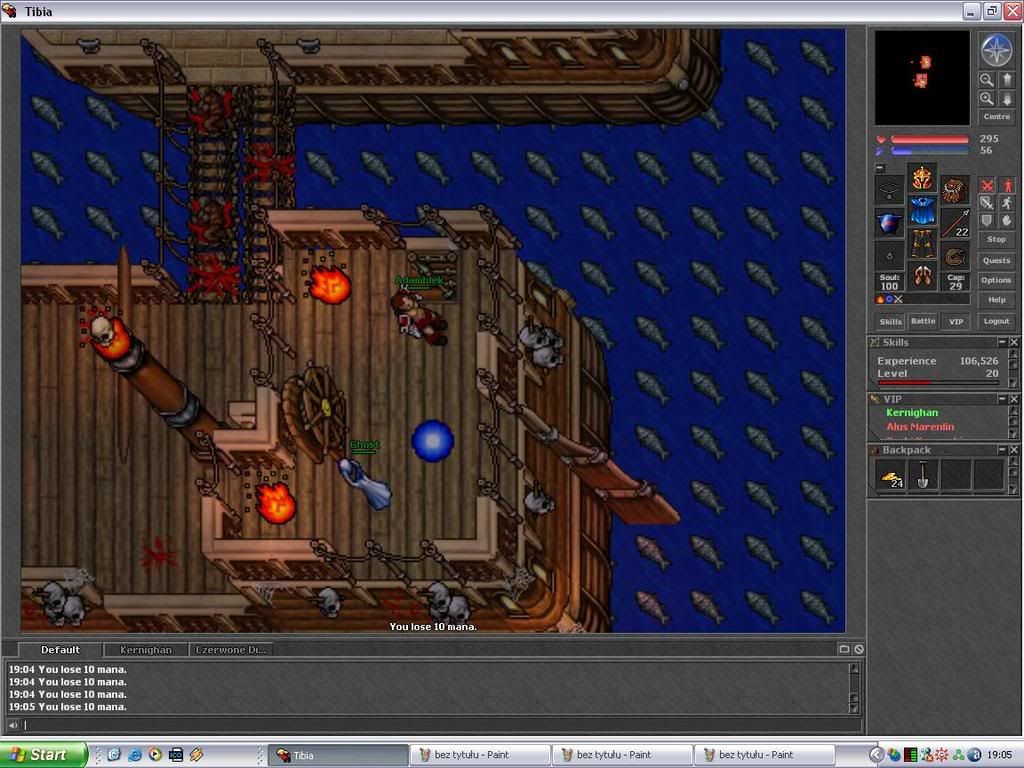1024x768 pixels.
Task: Open the Options dialog
Action: click(997, 280)
